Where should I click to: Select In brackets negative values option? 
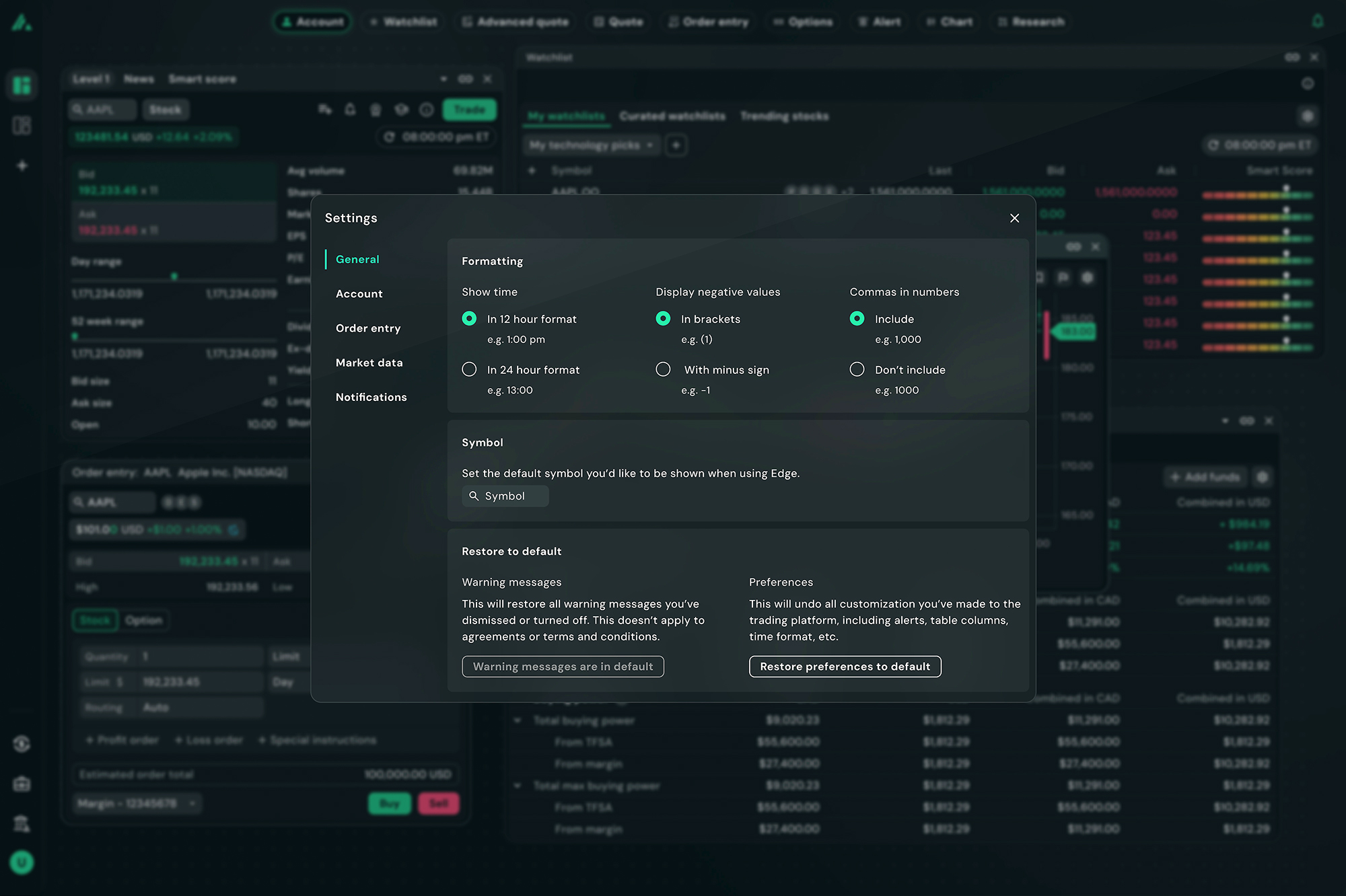[x=663, y=319]
